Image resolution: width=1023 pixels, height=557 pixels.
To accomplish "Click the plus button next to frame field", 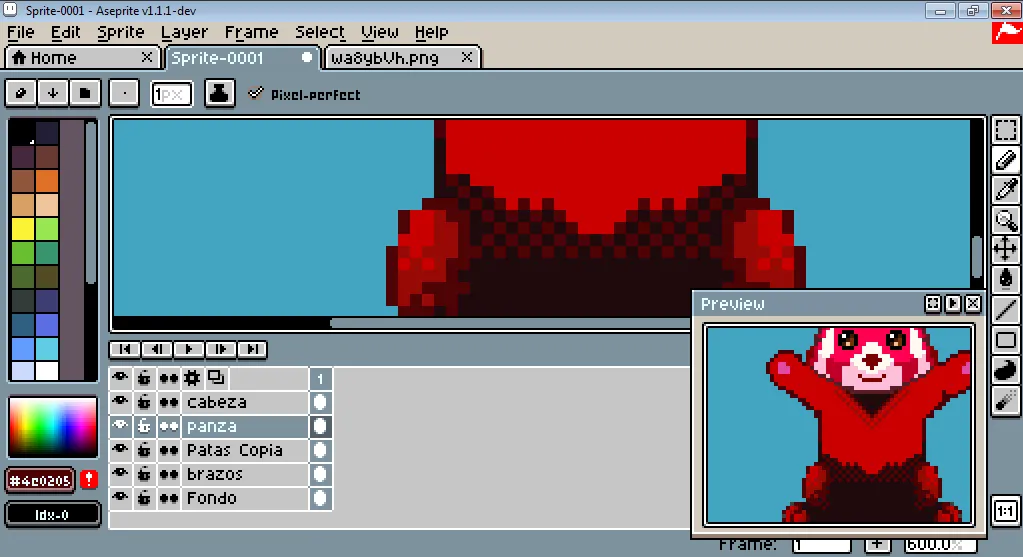I will 877,543.
